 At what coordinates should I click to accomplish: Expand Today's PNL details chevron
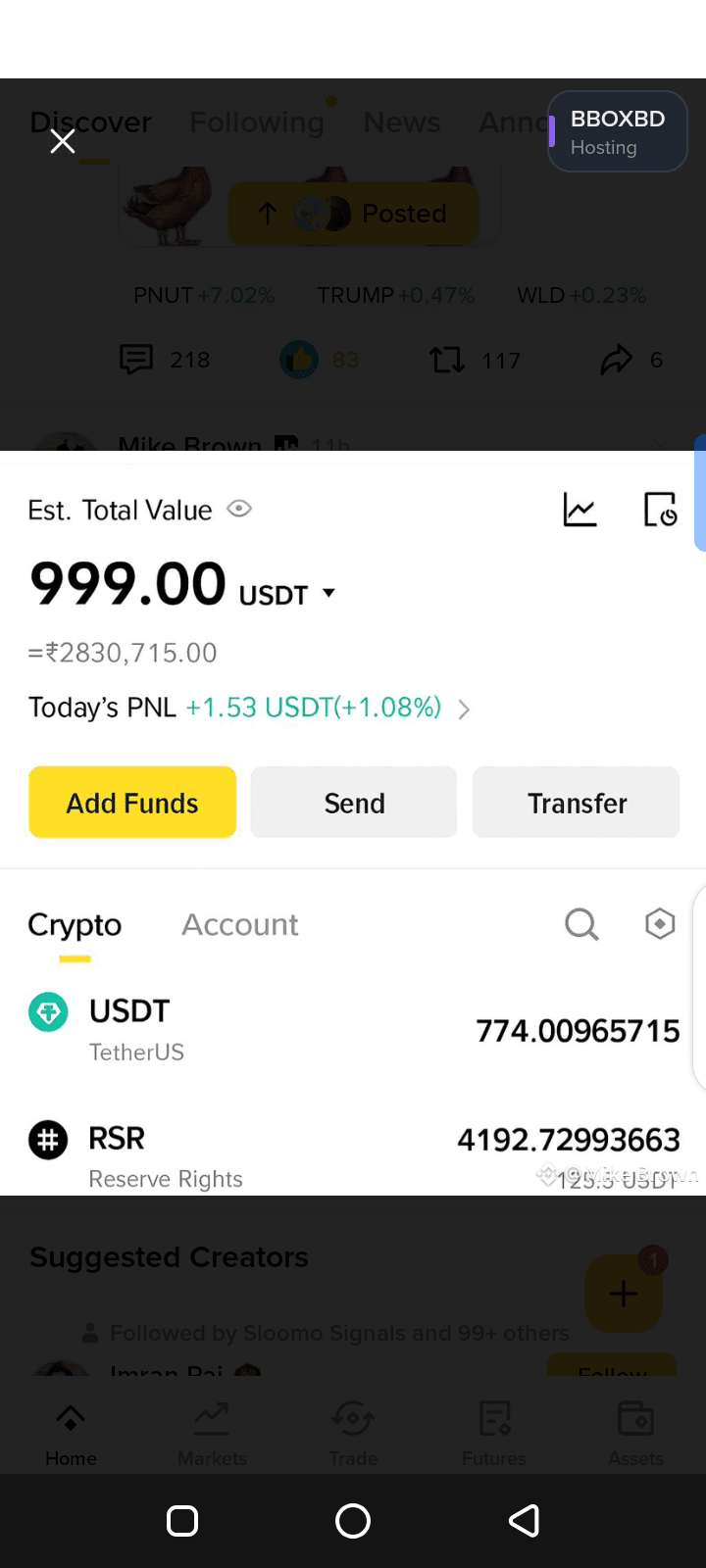coord(464,709)
